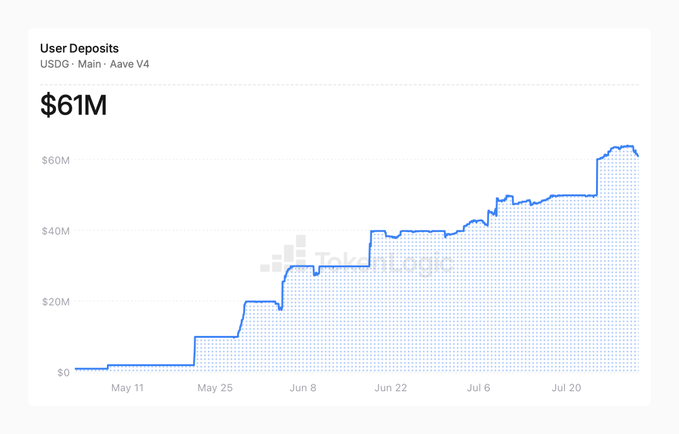
Task: Click the $40M y-axis label
Action: tap(55, 231)
